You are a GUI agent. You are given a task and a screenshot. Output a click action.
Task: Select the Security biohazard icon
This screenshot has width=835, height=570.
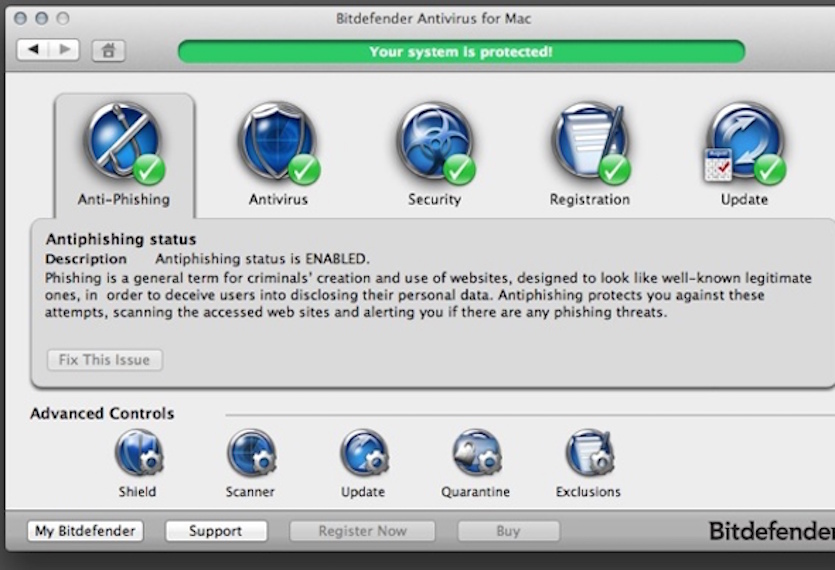click(435, 143)
